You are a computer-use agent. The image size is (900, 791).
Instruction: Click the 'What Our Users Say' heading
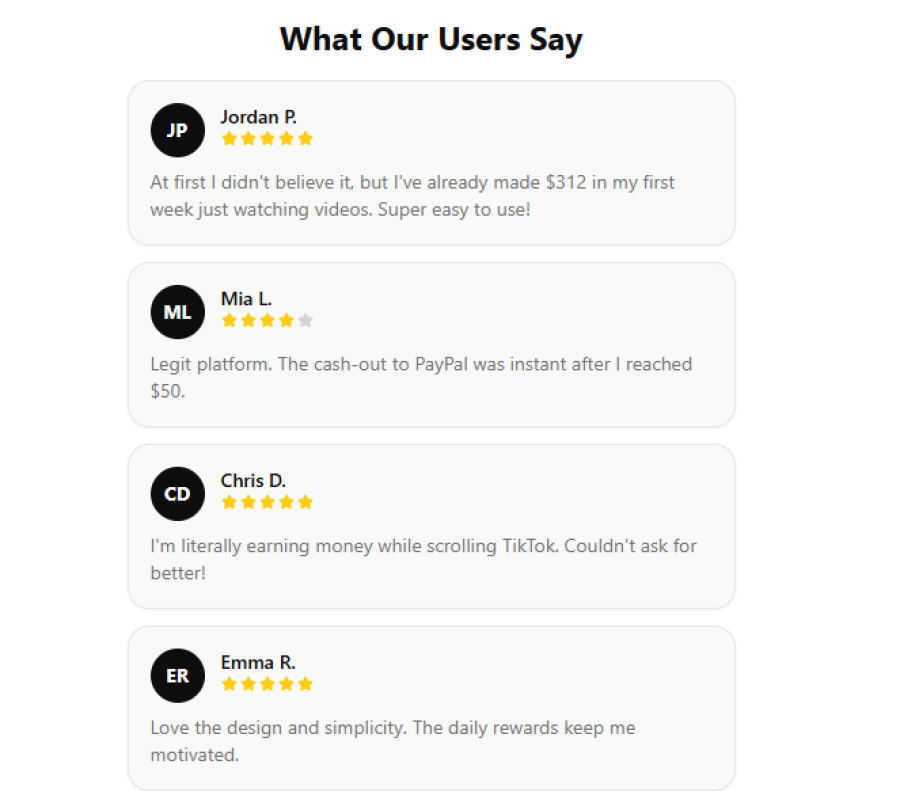pyautogui.click(x=431, y=40)
